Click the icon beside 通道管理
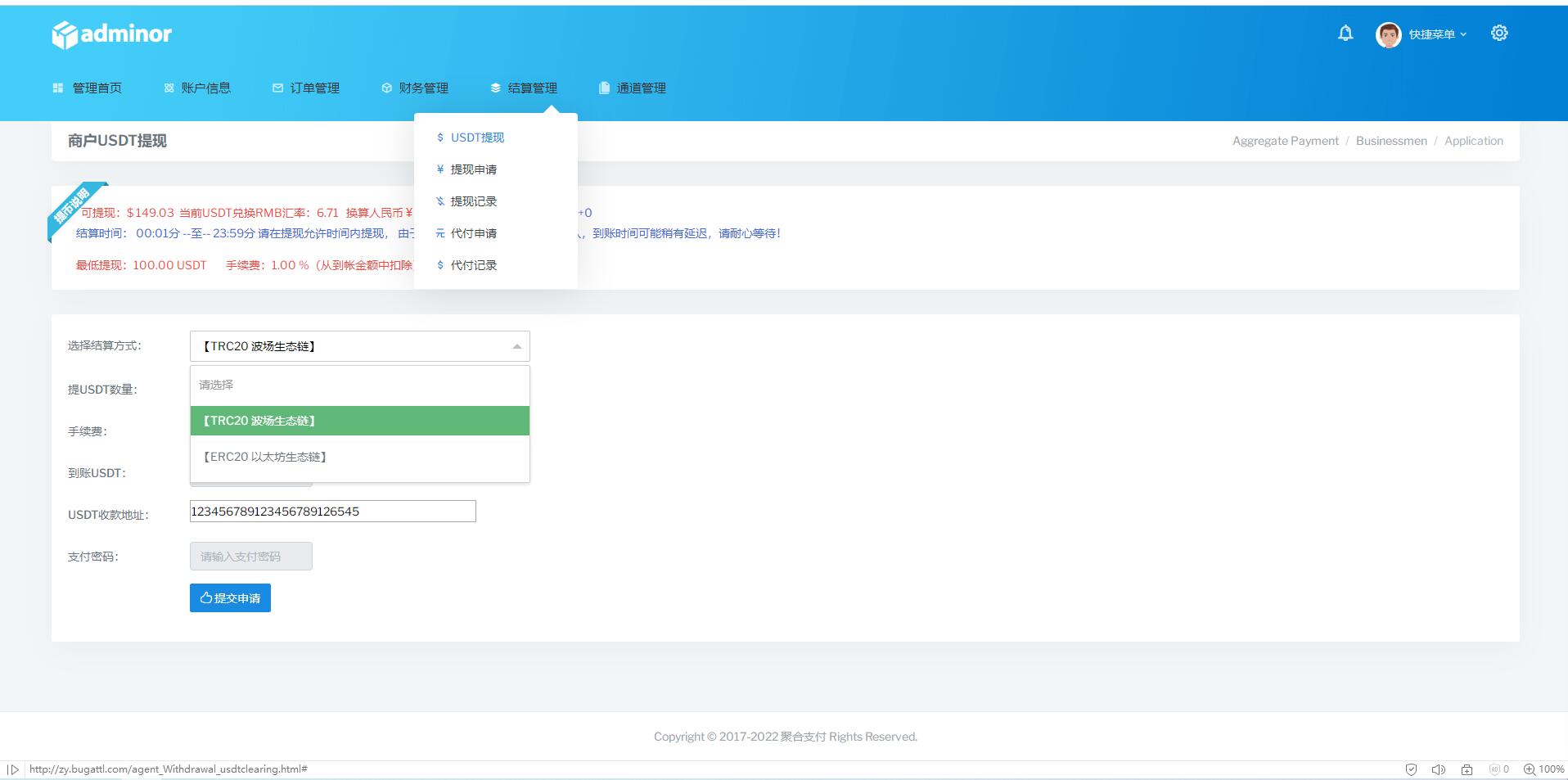Image resolution: width=1568 pixels, height=780 pixels. click(x=603, y=88)
